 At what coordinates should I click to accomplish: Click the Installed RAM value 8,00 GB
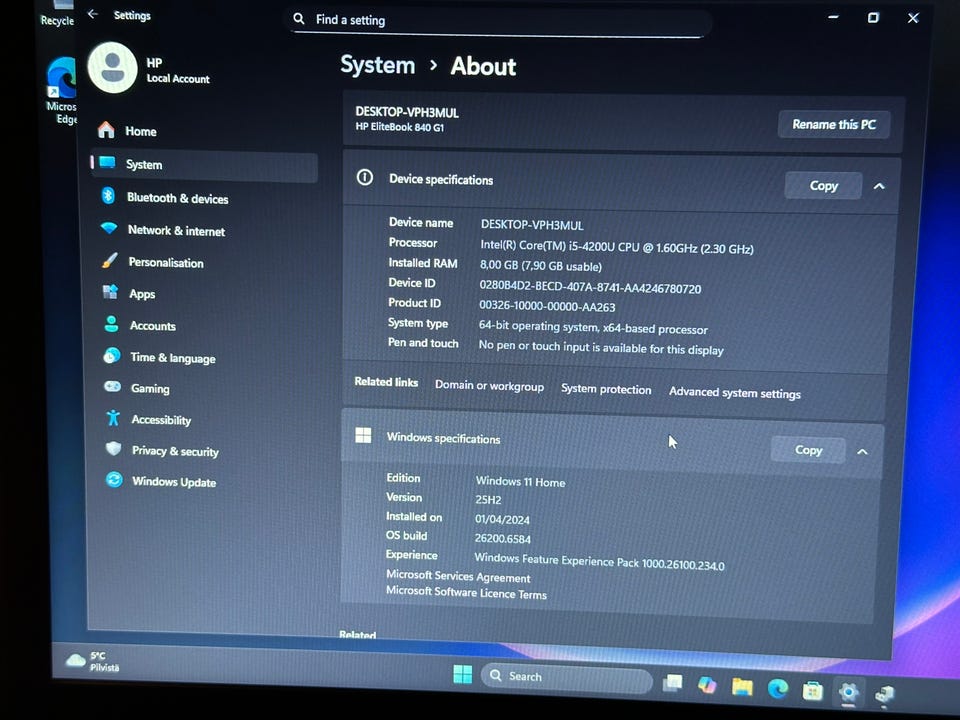tap(541, 266)
